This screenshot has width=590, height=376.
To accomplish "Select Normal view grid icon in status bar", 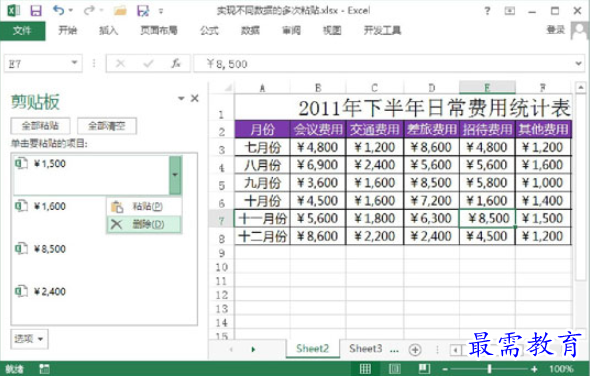I will pos(365,368).
